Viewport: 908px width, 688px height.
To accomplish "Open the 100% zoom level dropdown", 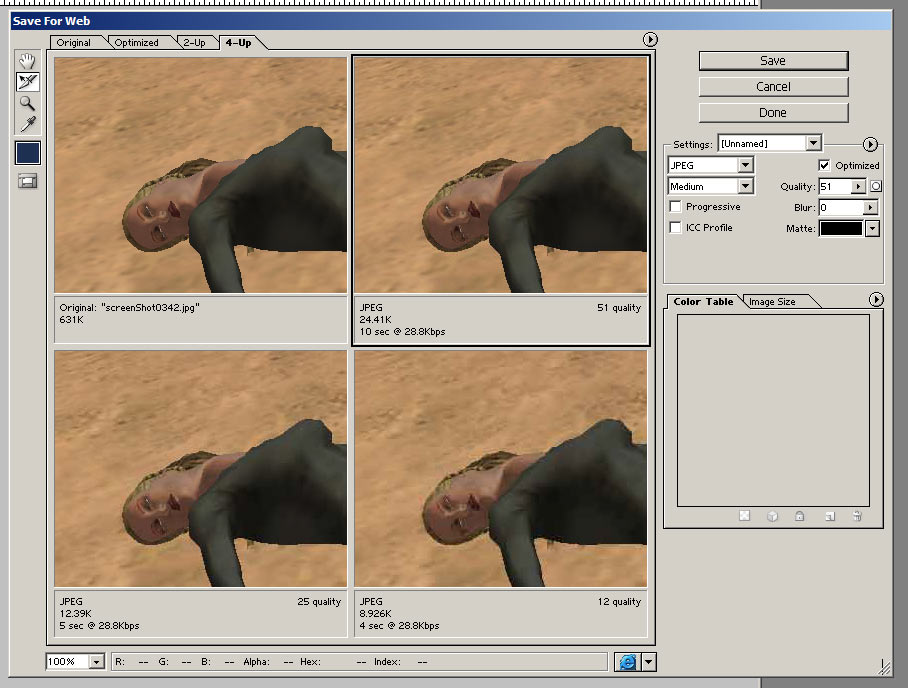I will coord(96,661).
